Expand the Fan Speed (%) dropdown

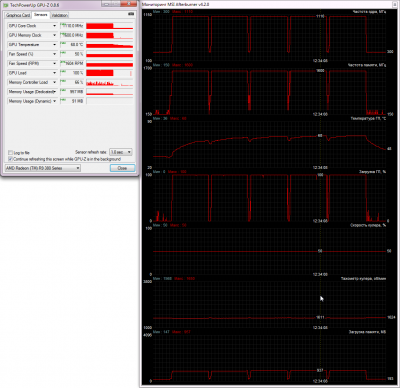point(55,54)
